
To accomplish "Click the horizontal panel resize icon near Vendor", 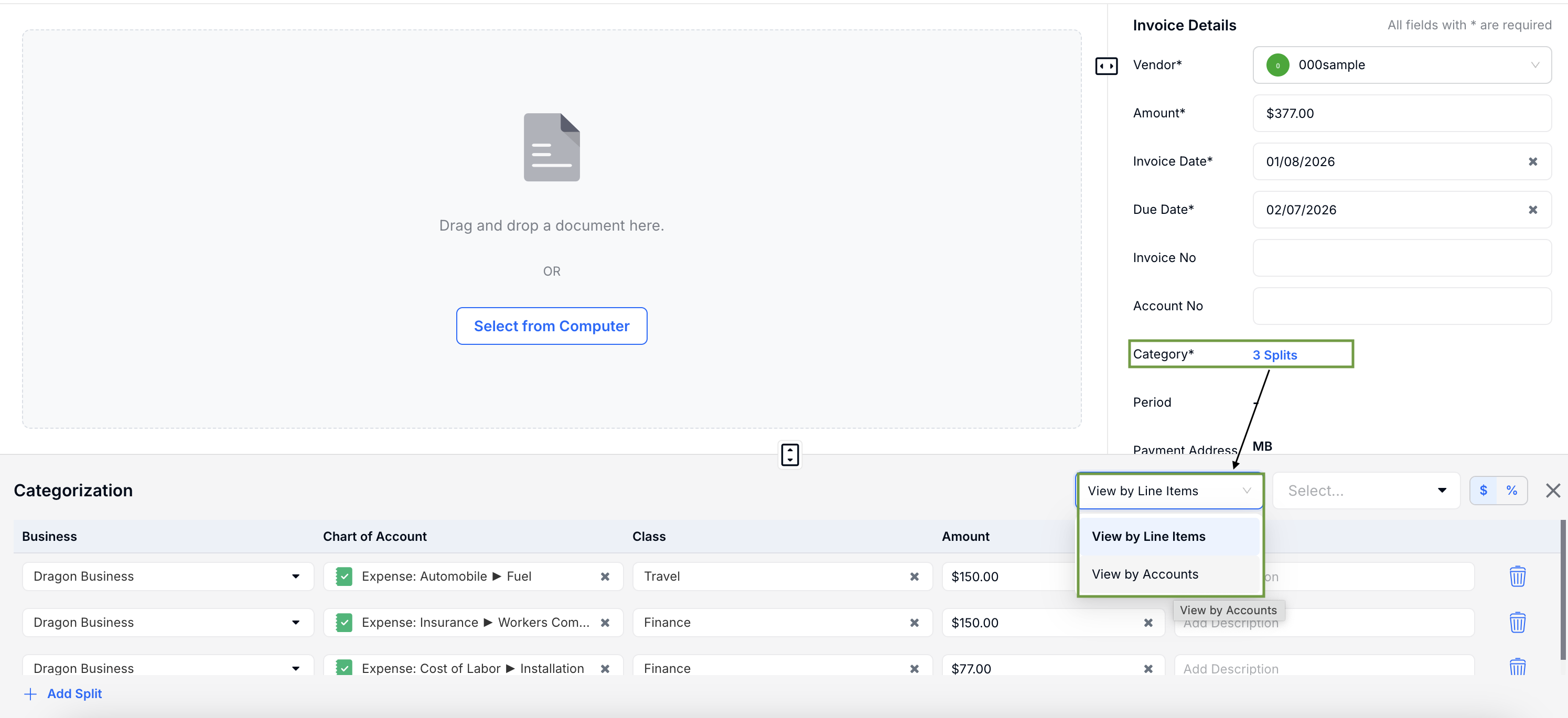I will 1106,66.
